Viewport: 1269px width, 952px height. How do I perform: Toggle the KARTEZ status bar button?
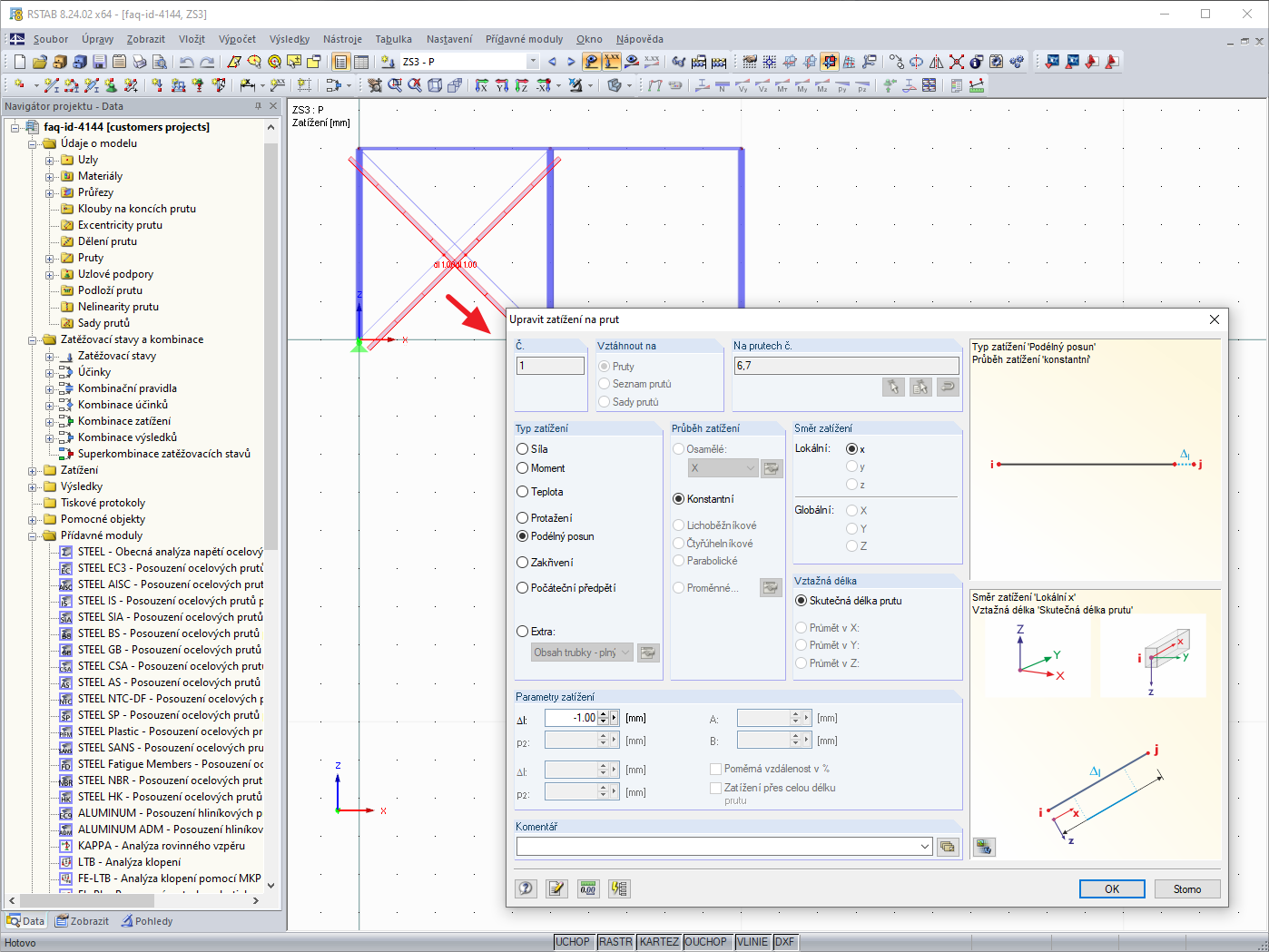point(659,942)
